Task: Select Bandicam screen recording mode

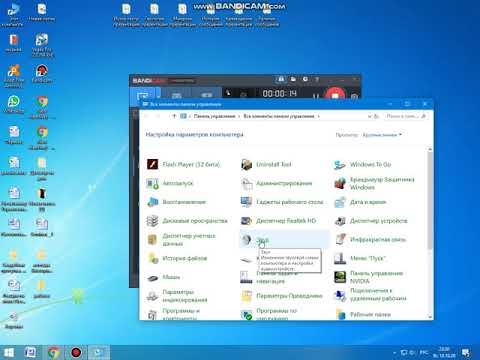Action: [143, 95]
